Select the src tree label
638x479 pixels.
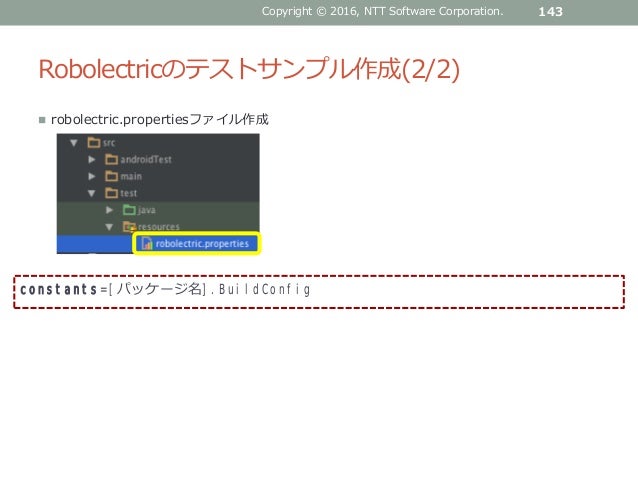pyautogui.click(x=109, y=143)
